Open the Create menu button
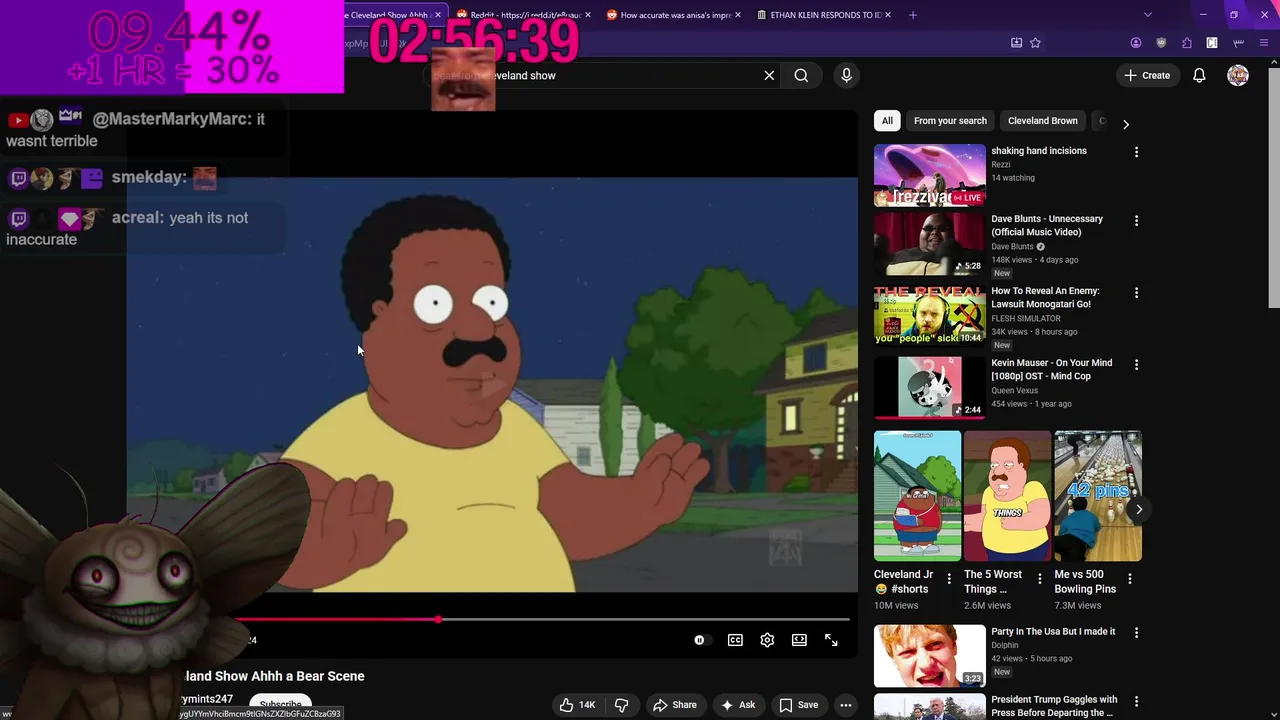Image resolution: width=1280 pixels, height=720 pixels. pos(1147,75)
